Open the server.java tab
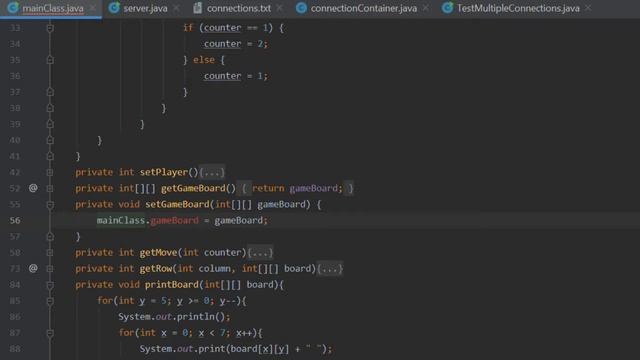640x360 pixels. click(x=144, y=8)
